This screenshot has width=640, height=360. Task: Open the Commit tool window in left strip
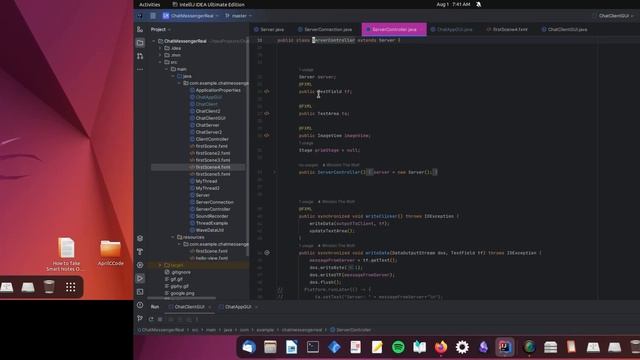[x=140, y=29]
